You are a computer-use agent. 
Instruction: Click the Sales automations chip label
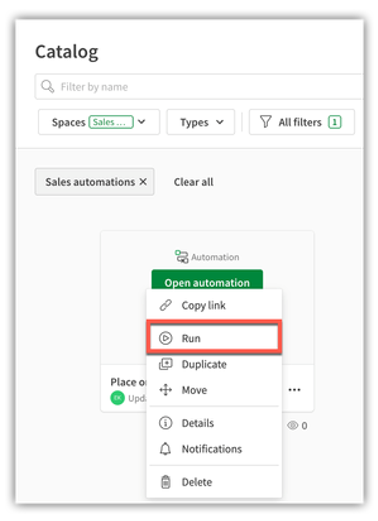tap(90, 182)
